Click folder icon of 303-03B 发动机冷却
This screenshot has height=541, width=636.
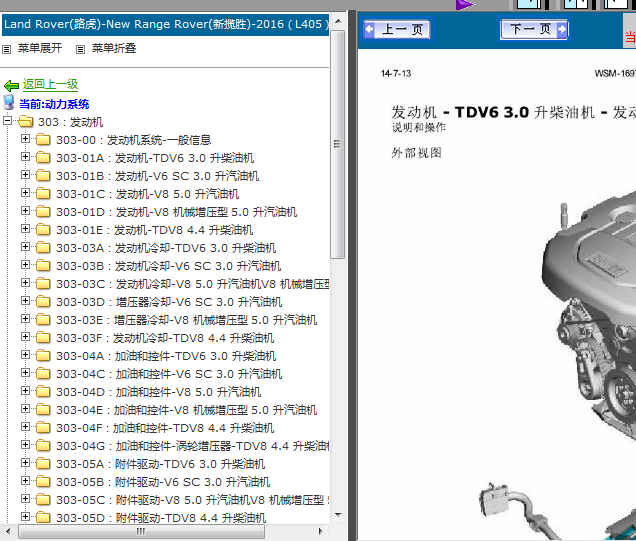click(x=43, y=266)
